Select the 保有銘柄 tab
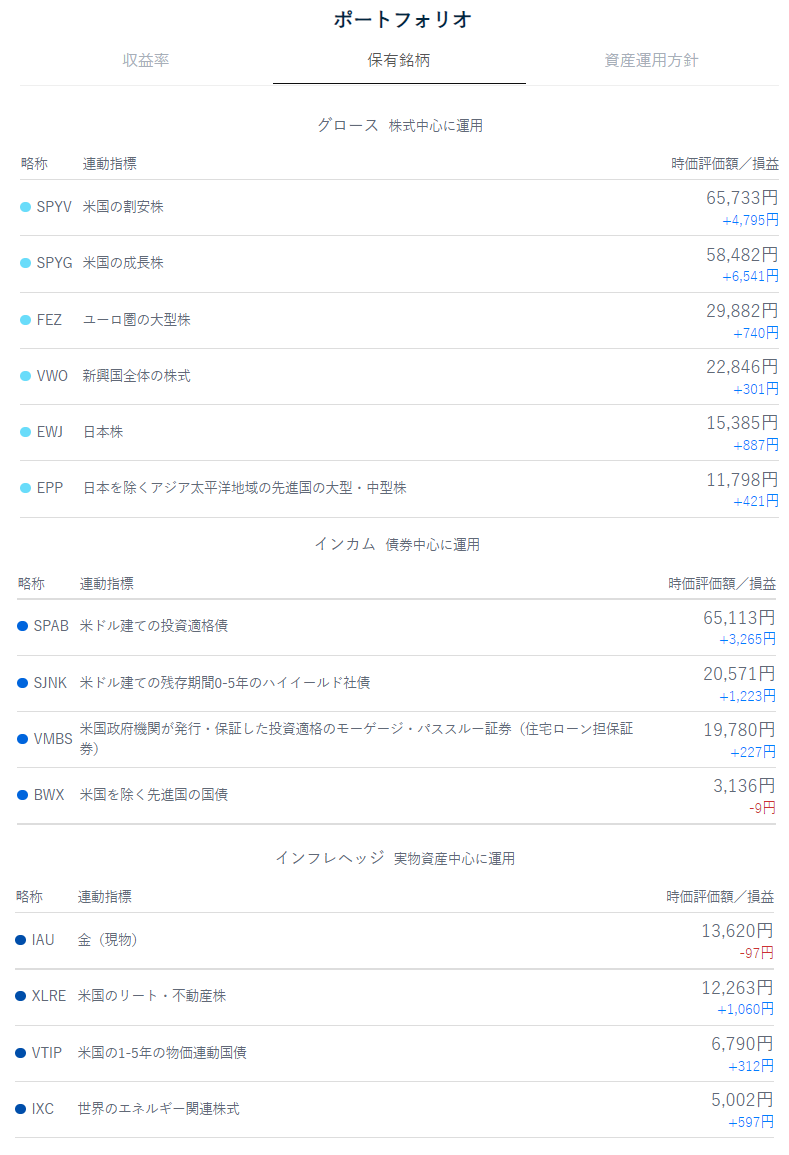Screen dimensions: 789x1155 (399, 60)
